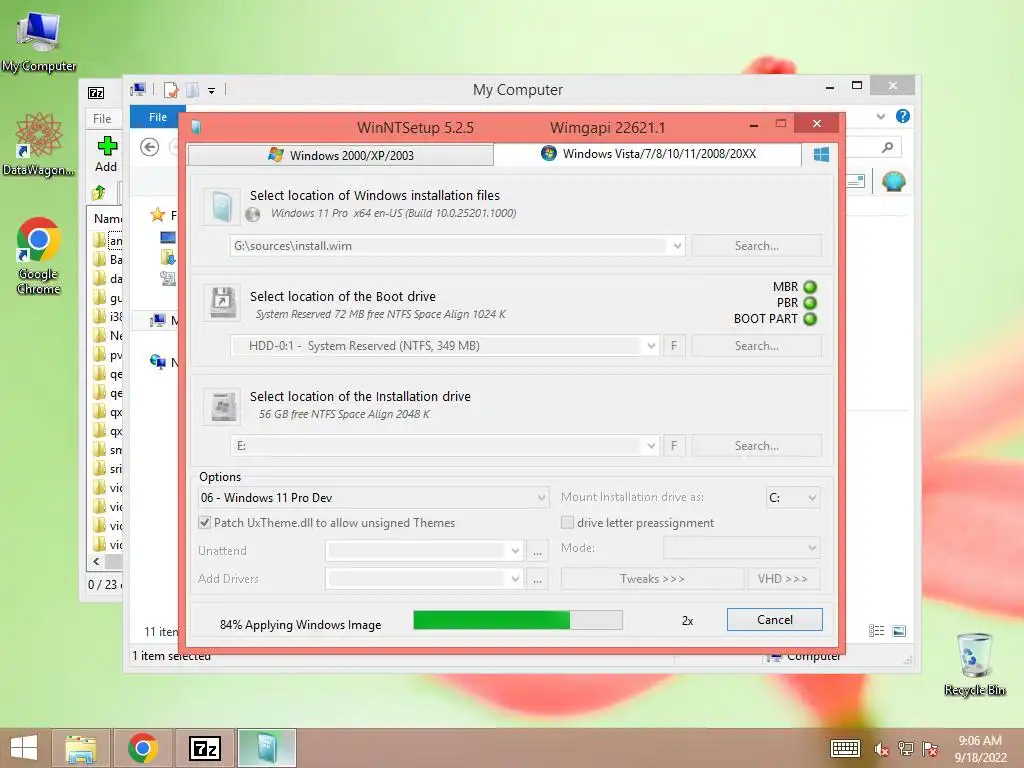Screen dimensions: 1024x768
Task: Click the PBR green status indicator
Action: [810, 303]
